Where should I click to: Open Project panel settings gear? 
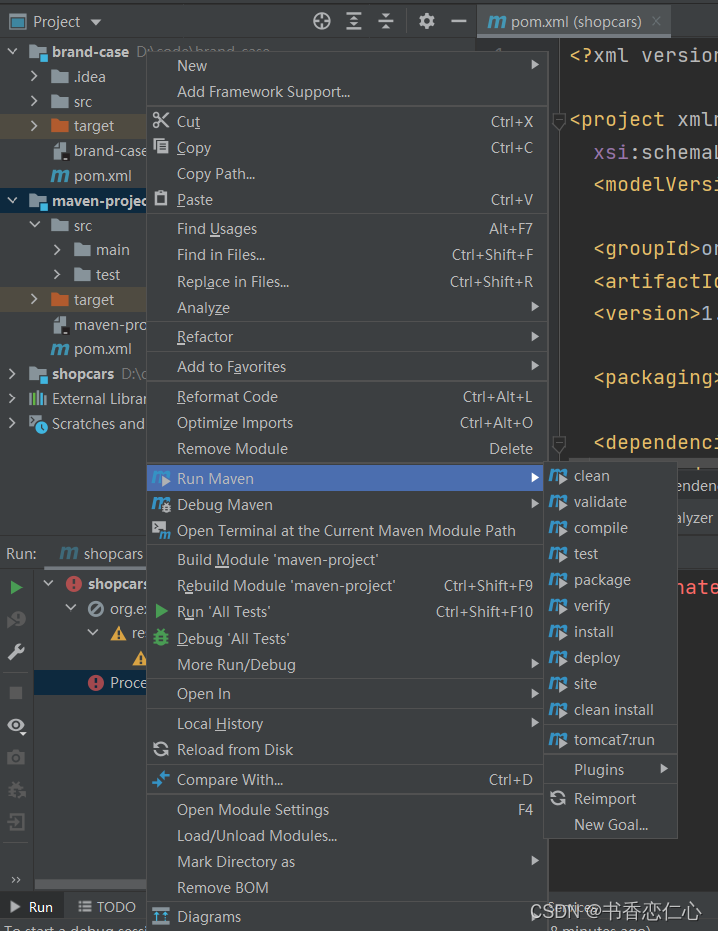(426, 21)
